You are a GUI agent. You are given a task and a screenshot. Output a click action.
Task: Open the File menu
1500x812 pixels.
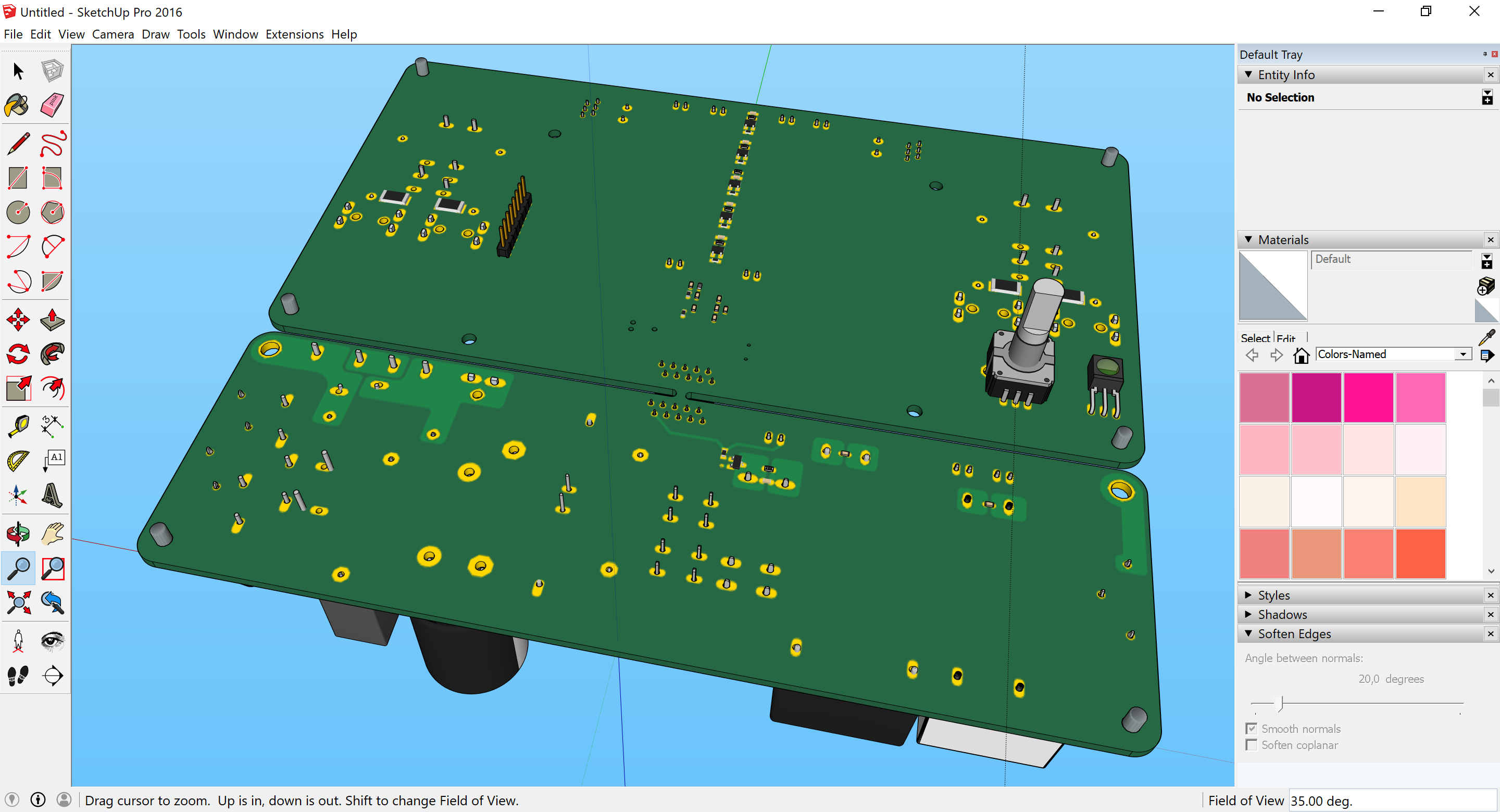tap(13, 34)
